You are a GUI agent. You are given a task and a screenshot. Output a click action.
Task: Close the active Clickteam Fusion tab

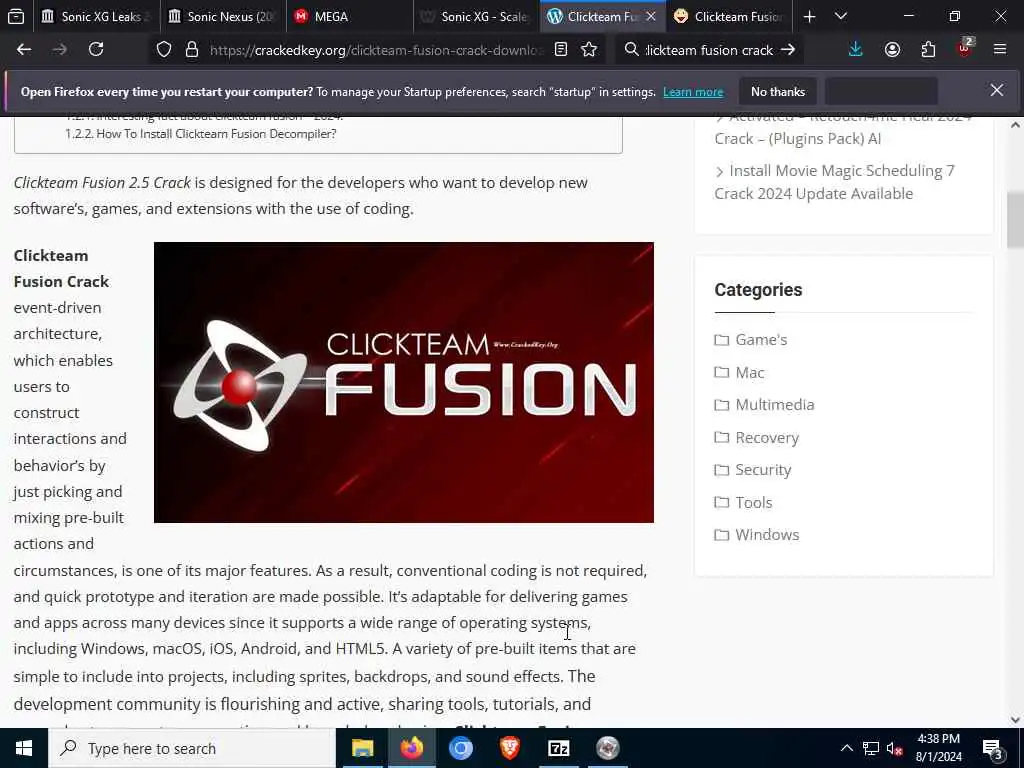tap(650, 17)
